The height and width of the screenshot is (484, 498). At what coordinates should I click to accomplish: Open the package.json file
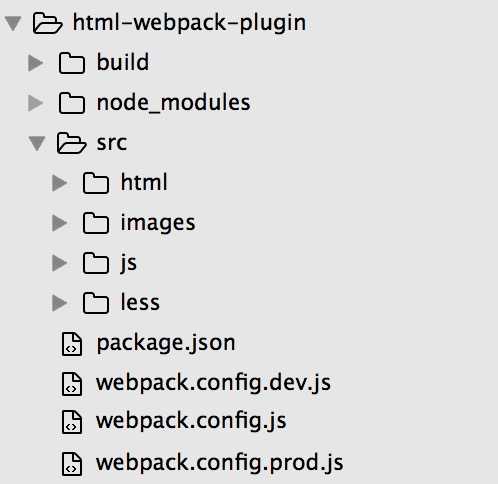(x=166, y=343)
